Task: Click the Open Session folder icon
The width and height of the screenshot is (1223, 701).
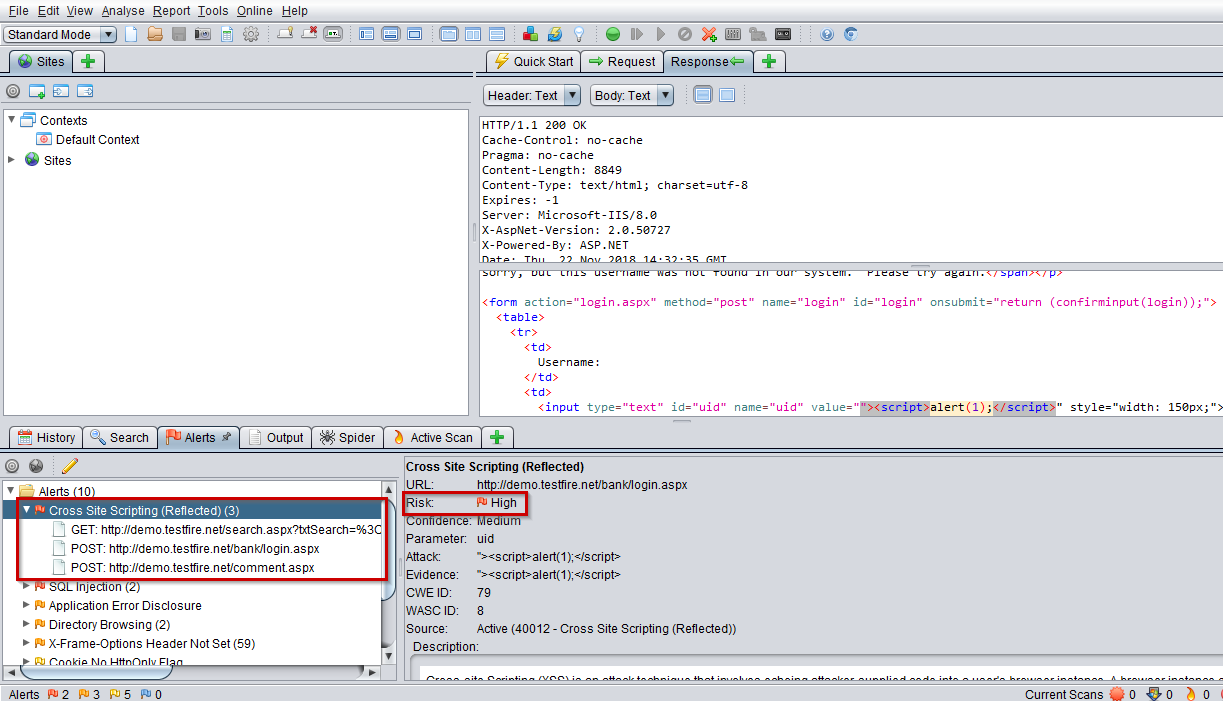Action: [154, 34]
